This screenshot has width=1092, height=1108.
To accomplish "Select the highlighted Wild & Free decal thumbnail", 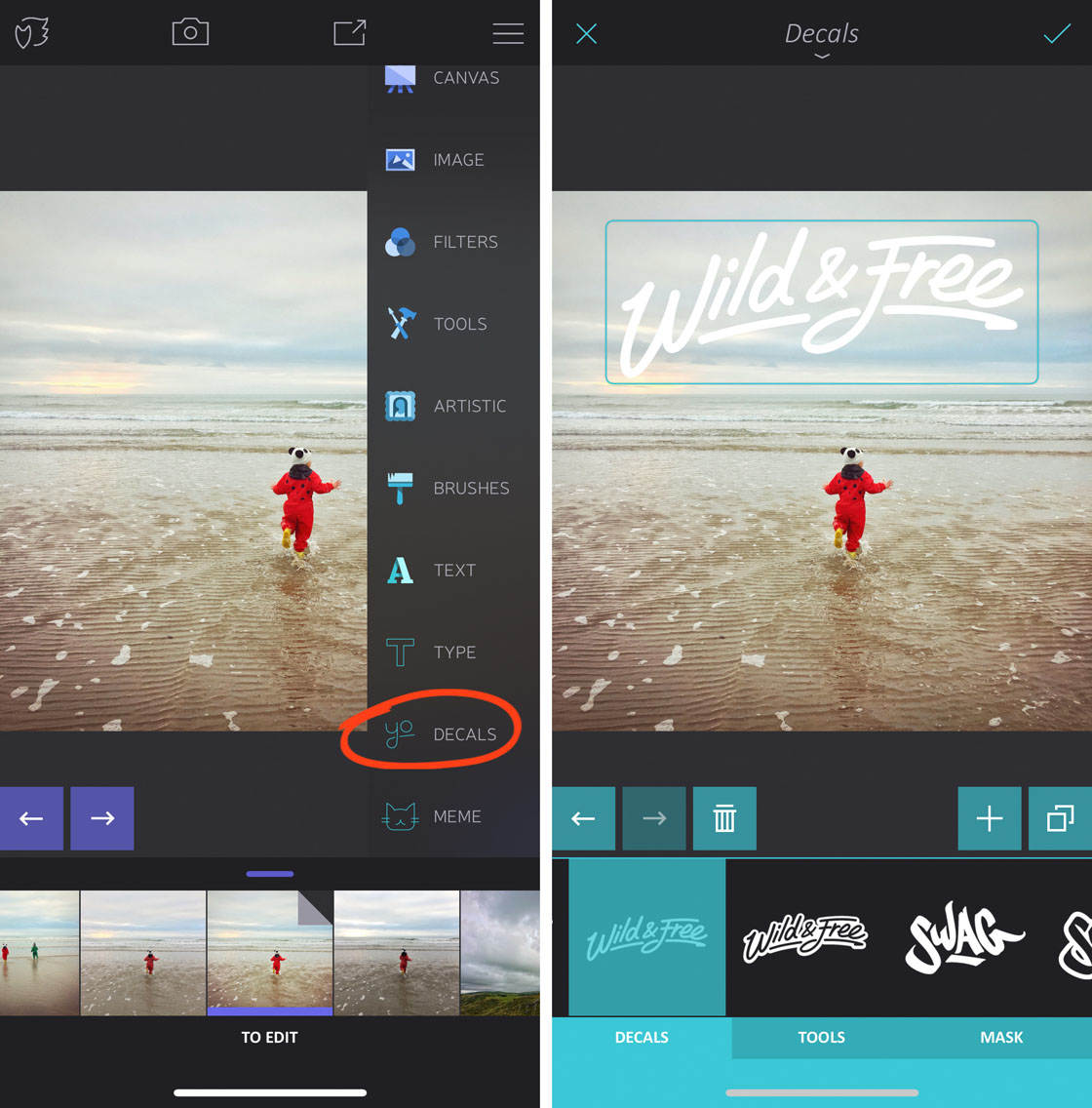I will (647, 937).
